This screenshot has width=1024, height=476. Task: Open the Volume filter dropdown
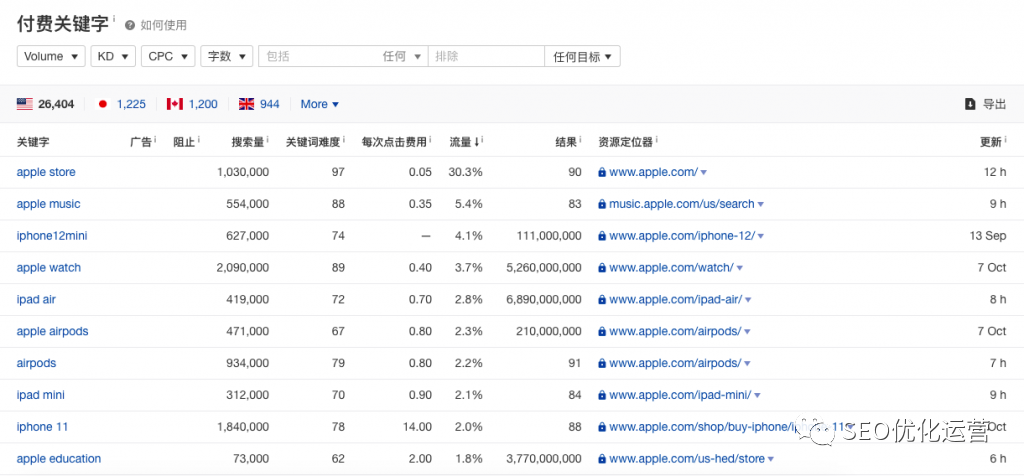[x=51, y=56]
